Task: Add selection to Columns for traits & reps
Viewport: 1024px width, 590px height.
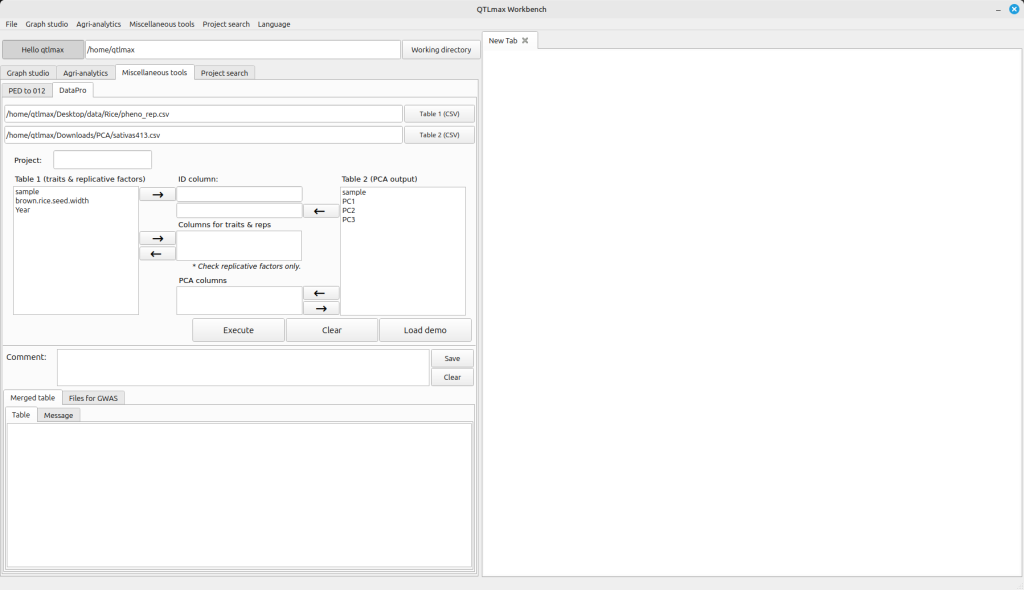Action: click(157, 238)
